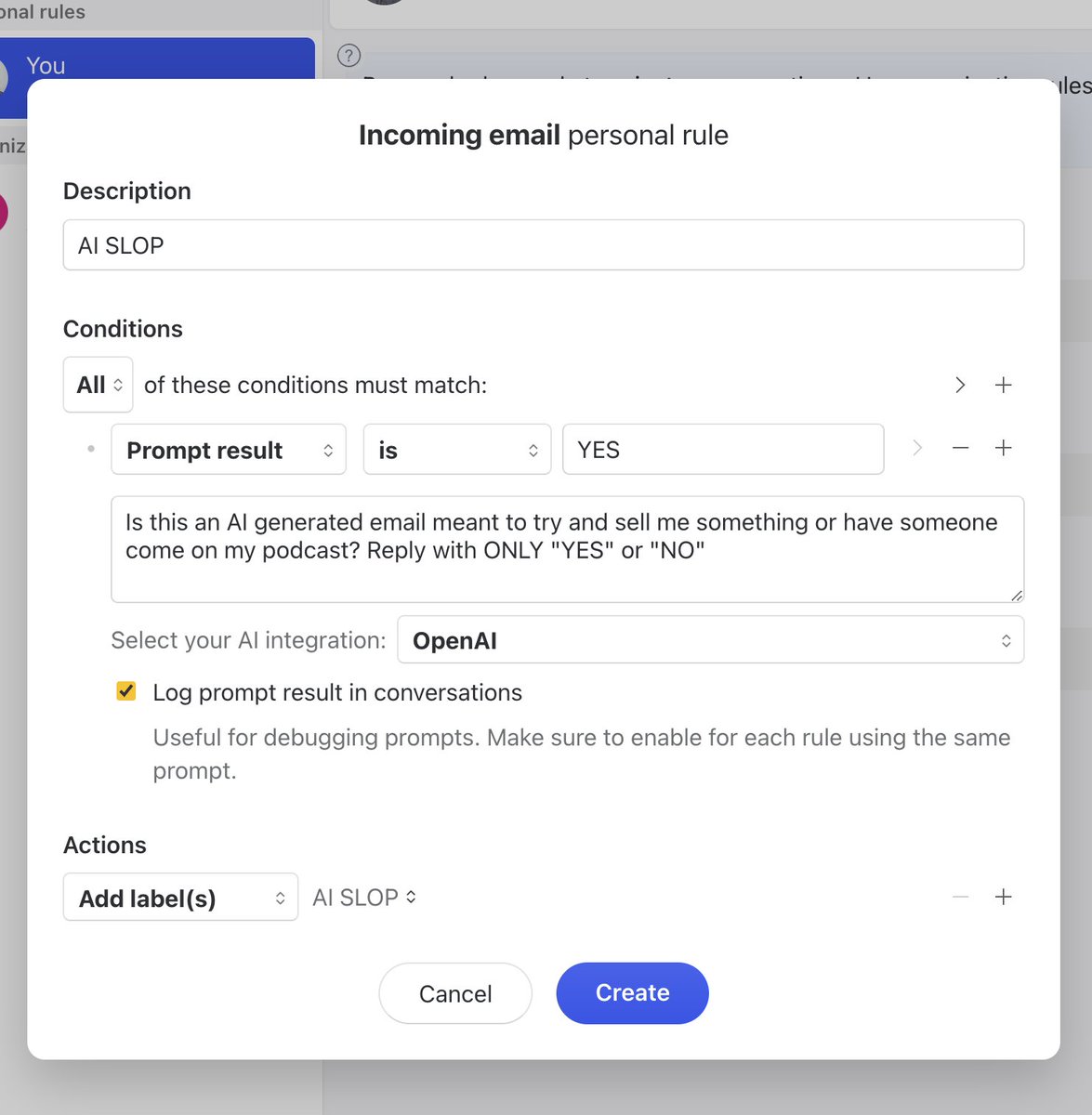This screenshot has width=1092, height=1115.
Task: Change the OpenAI integration selection
Action: [710, 640]
